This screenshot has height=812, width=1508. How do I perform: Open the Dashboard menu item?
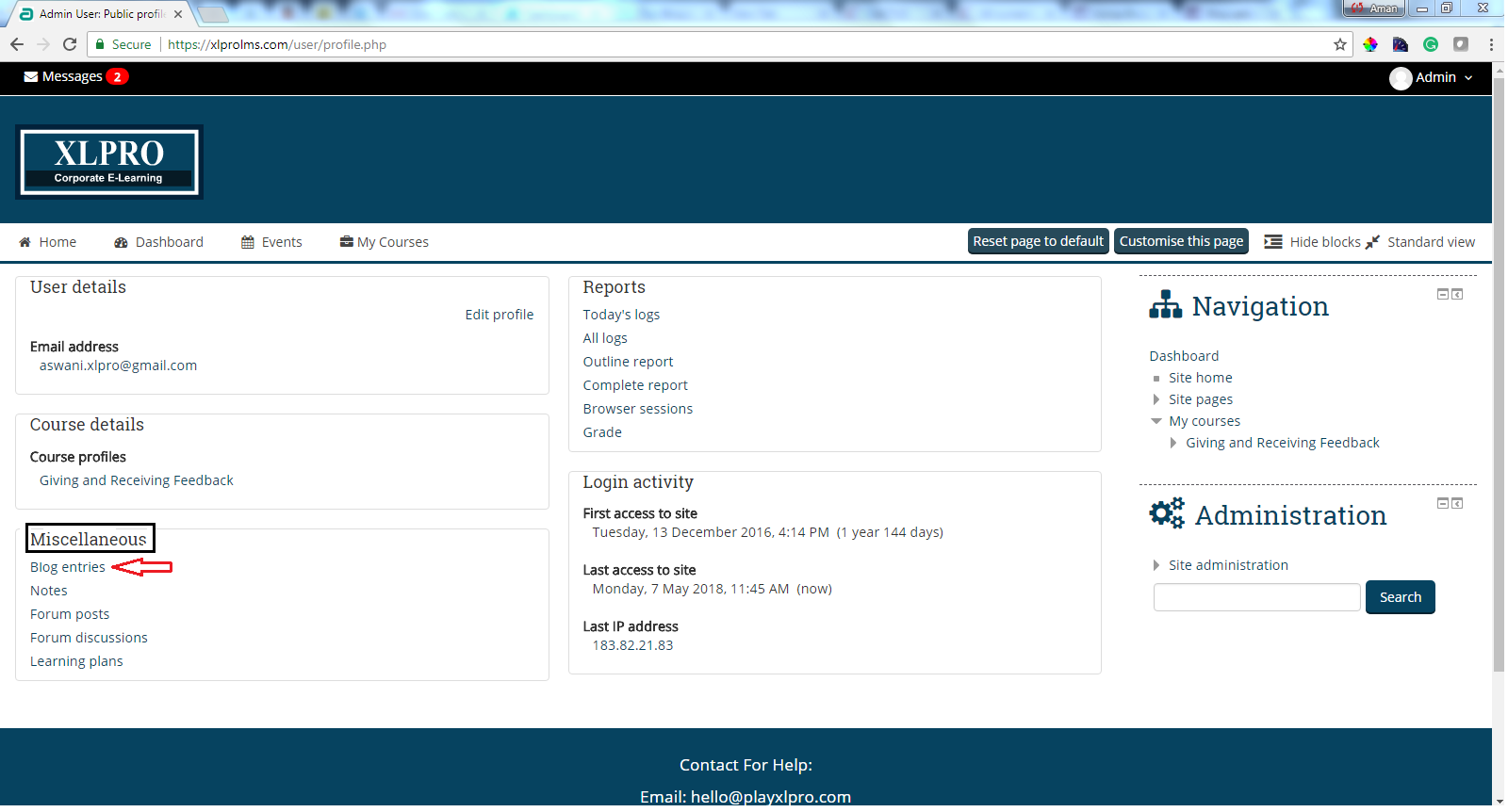[158, 242]
